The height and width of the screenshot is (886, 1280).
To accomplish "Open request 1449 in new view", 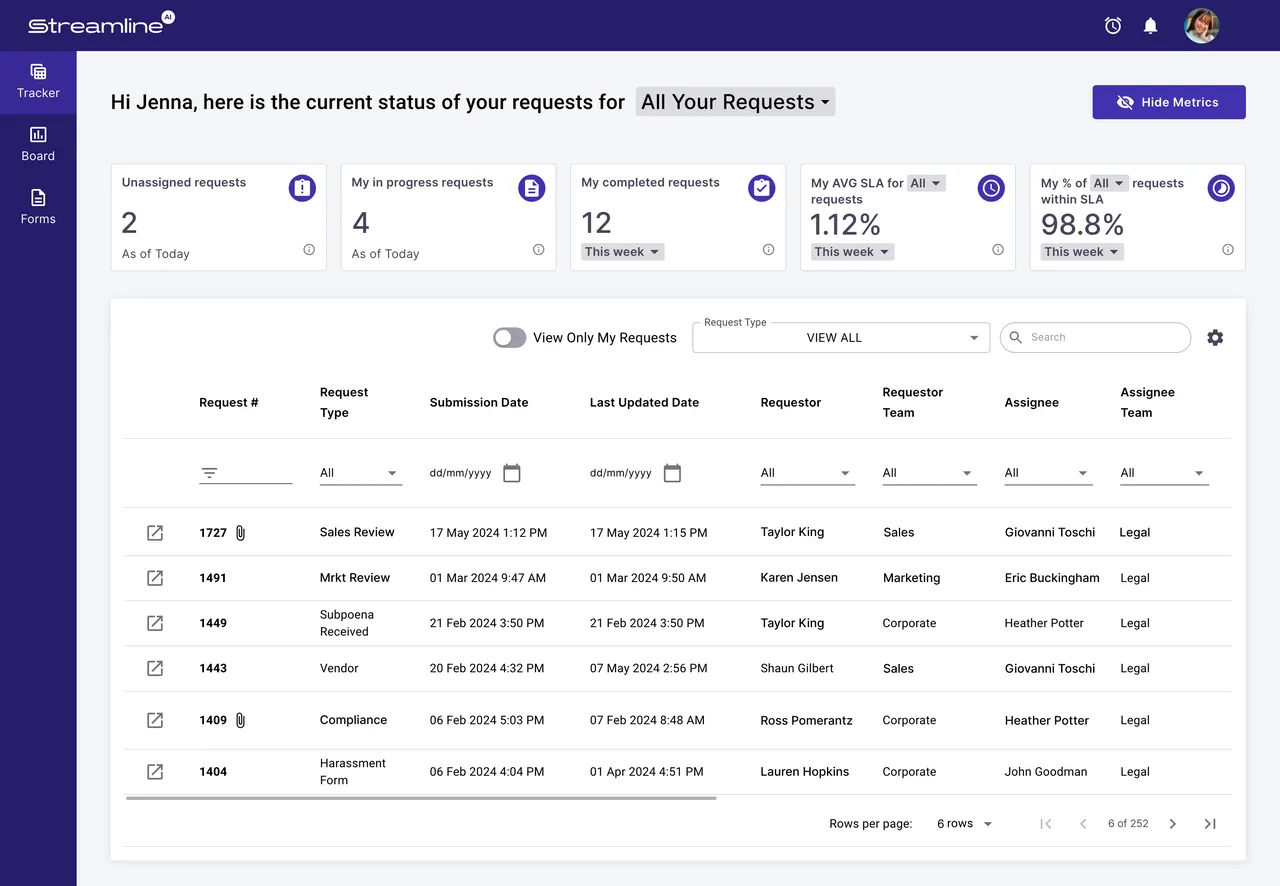I will pyautogui.click(x=155, y=623).
